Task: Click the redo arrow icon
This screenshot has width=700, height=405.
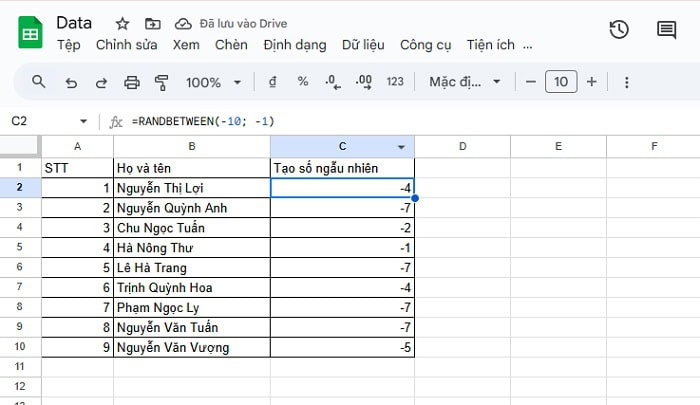Action: click(x=100, y=82)
